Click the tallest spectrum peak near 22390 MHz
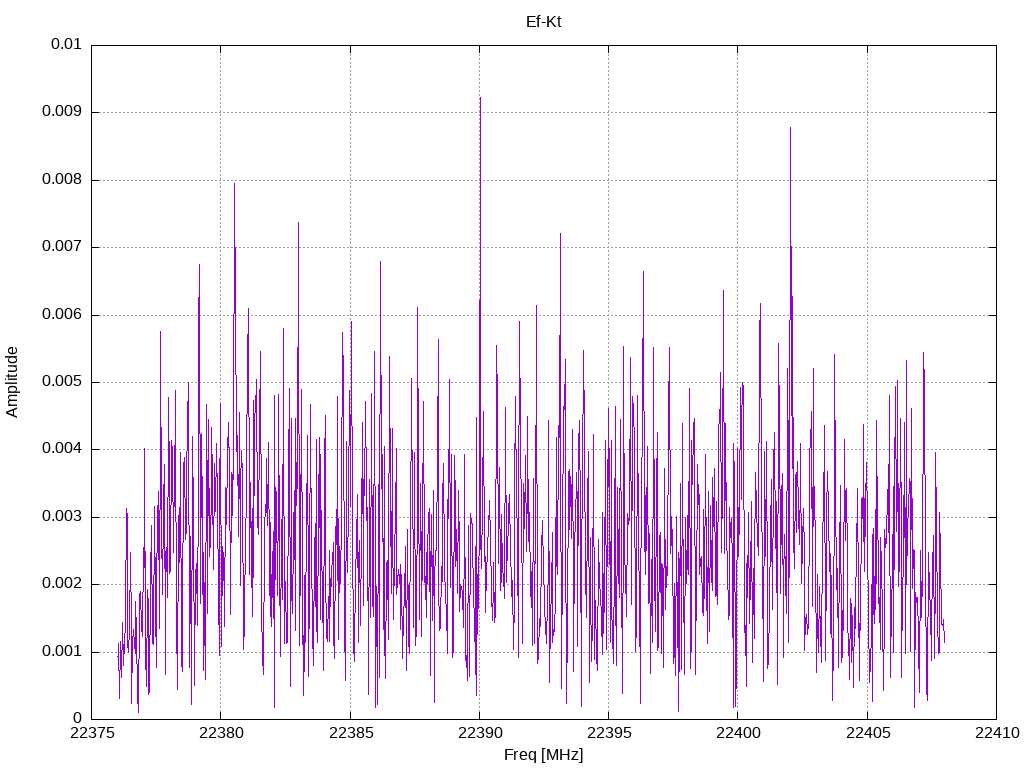 point(481,99)
